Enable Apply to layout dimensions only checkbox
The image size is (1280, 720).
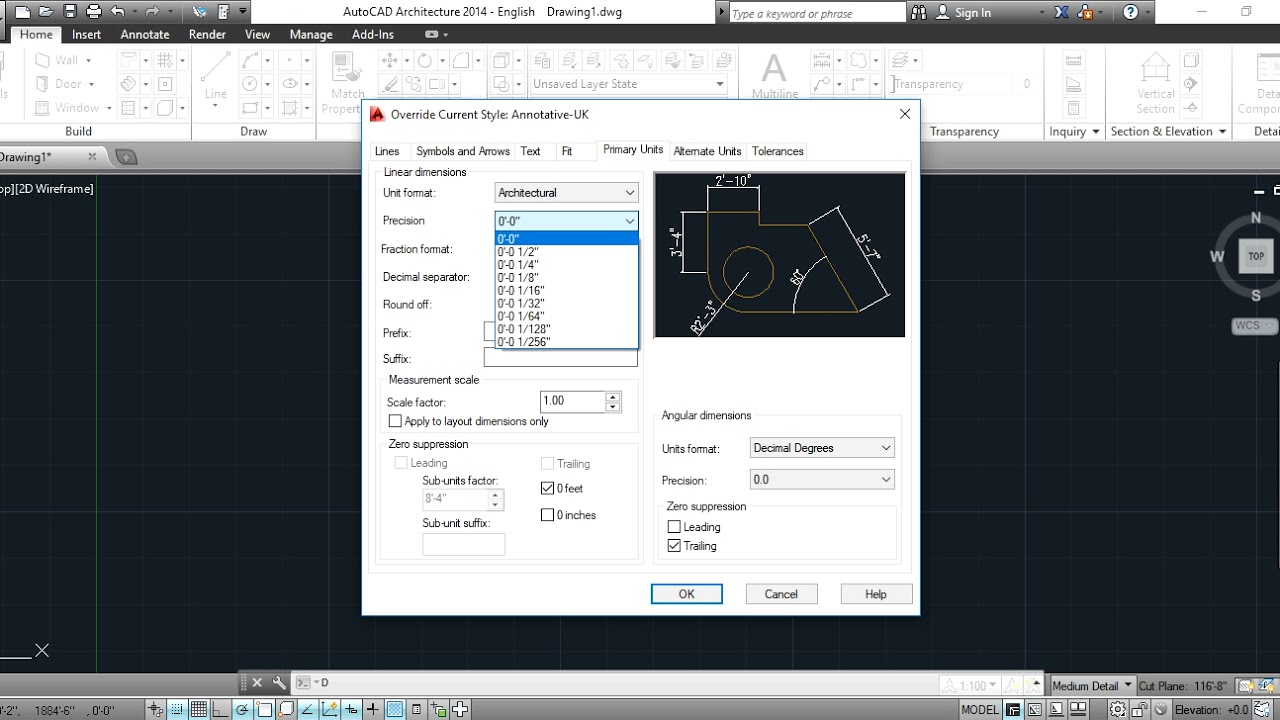pyautogui.click(x=395, y=421)
